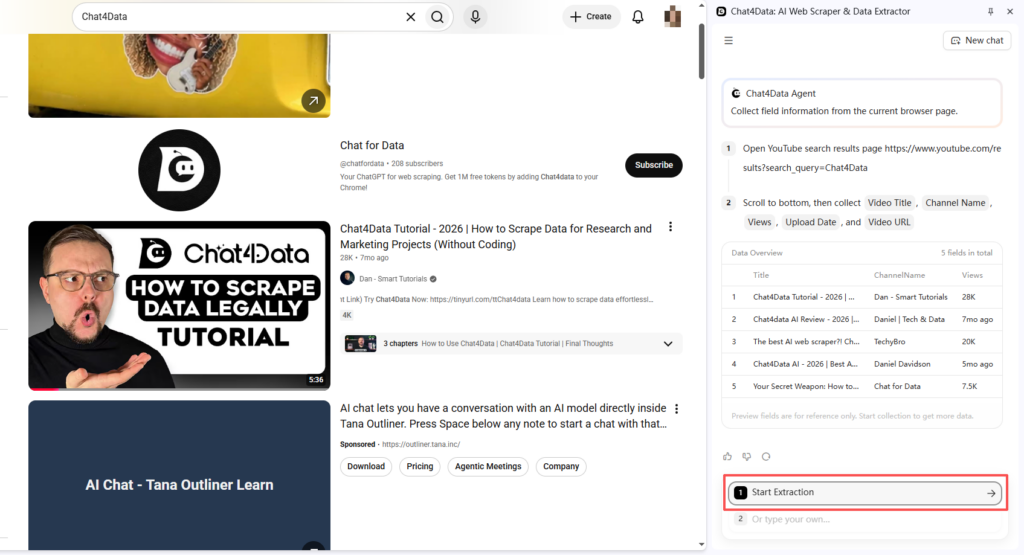The width and height of the screenshot is (1024, 555).
Task: Click the Views column header
Action: (972, 276)
